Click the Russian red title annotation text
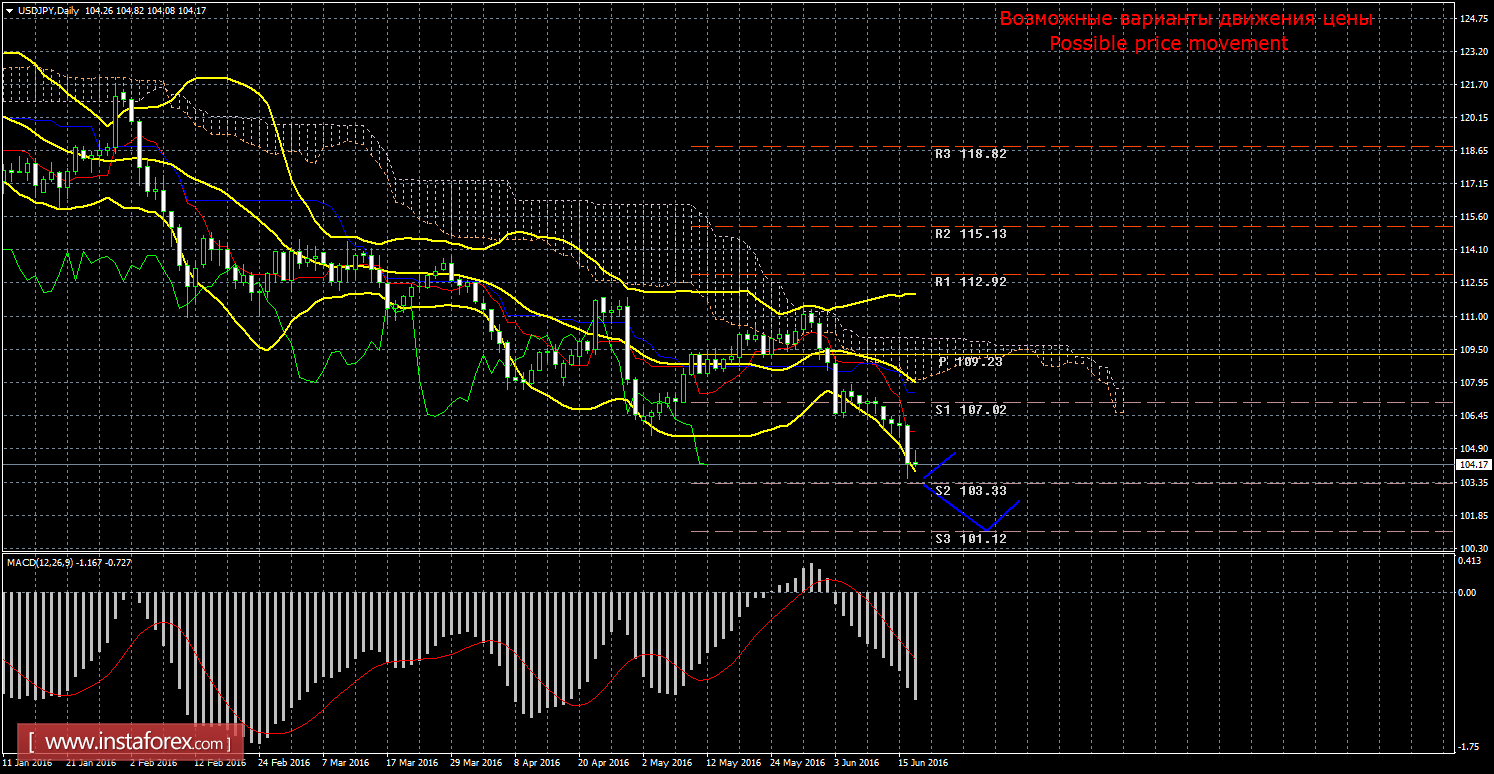 pyautogui.click(x=1185, y=19)
